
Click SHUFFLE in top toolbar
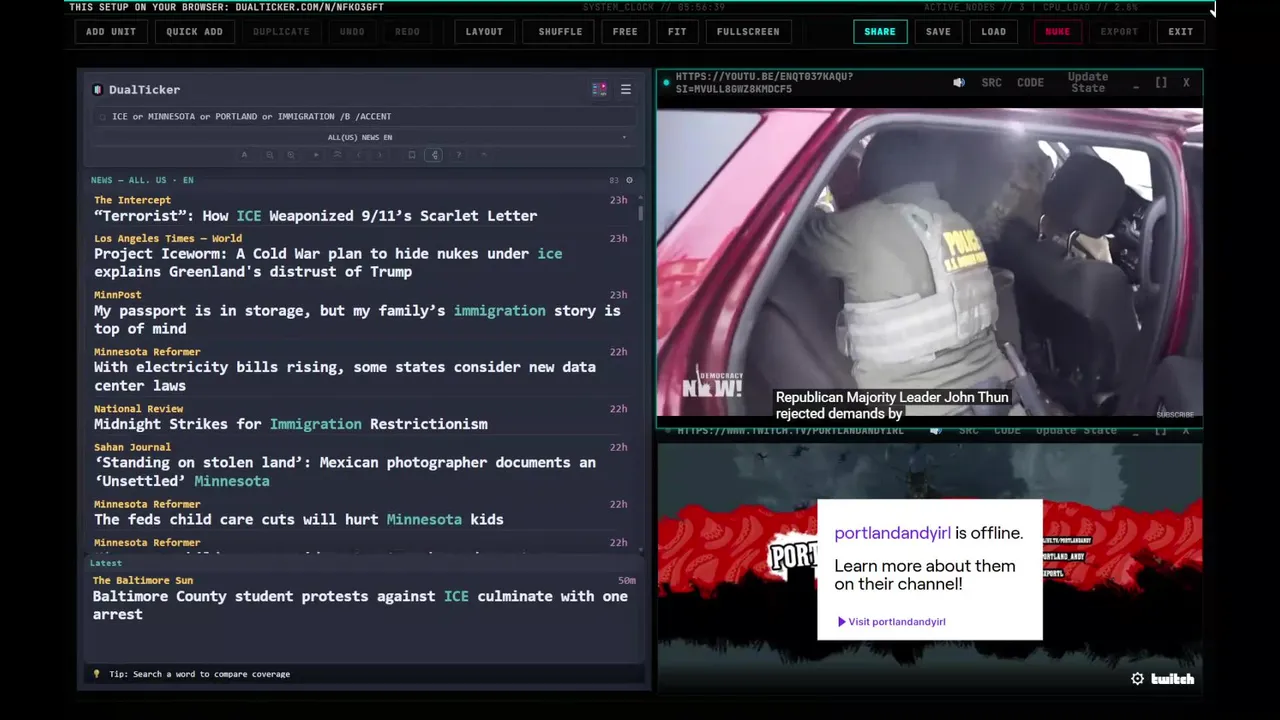(560, 31)
